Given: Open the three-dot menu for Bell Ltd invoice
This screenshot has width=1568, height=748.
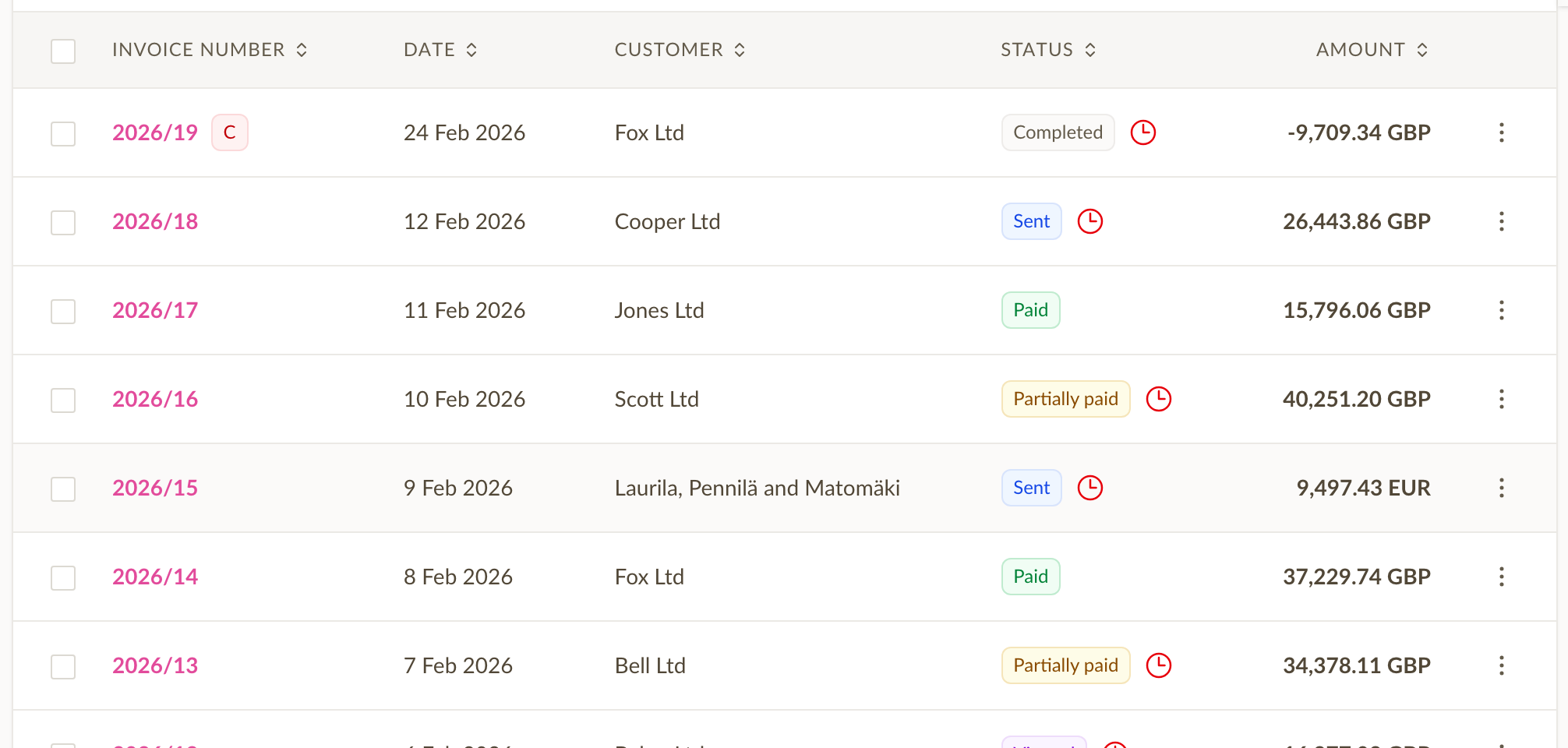Looking at the screenshot, I should (1501, 665).
